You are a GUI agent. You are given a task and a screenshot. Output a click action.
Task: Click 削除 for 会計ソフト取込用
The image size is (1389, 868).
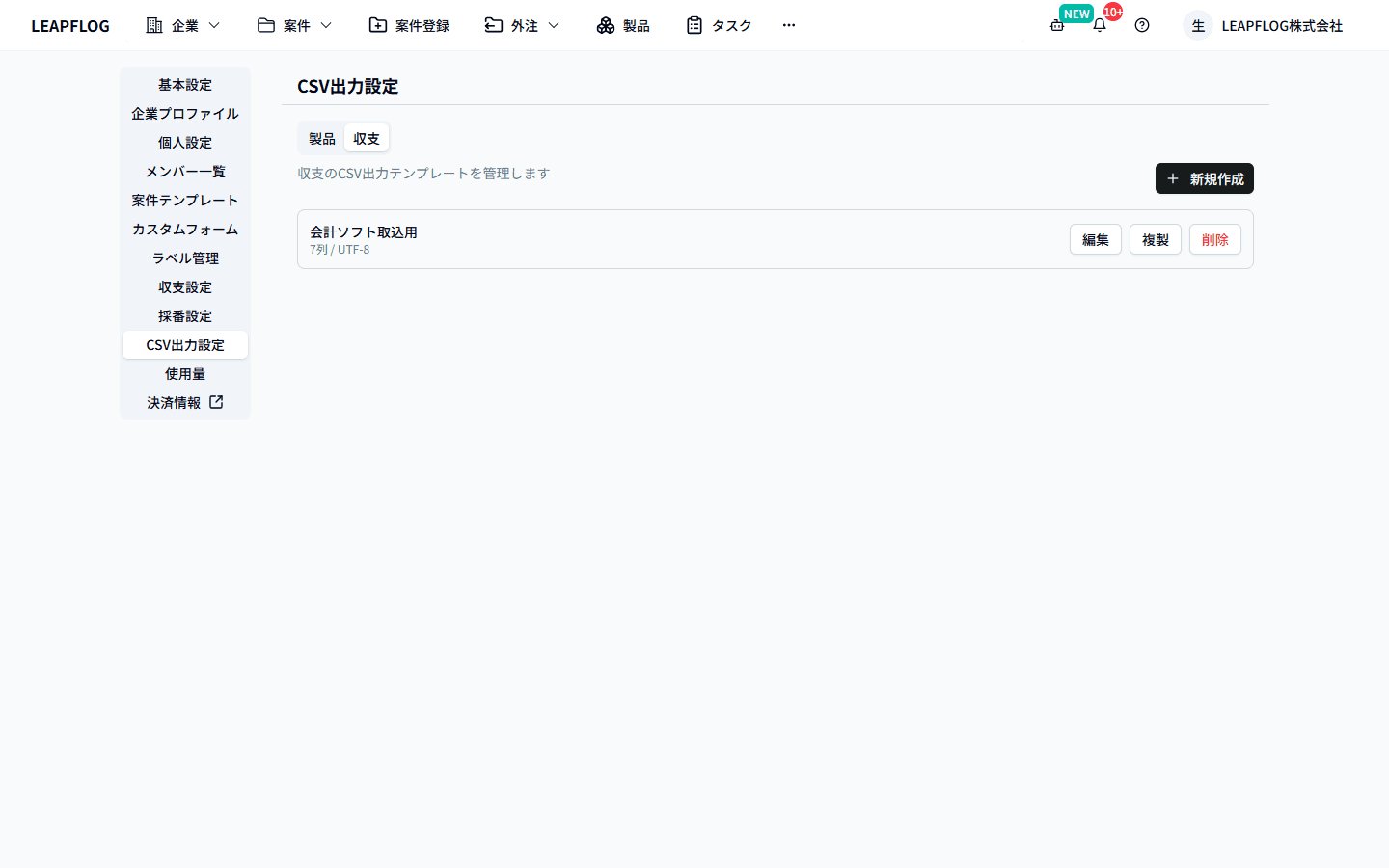point(1215,239)
